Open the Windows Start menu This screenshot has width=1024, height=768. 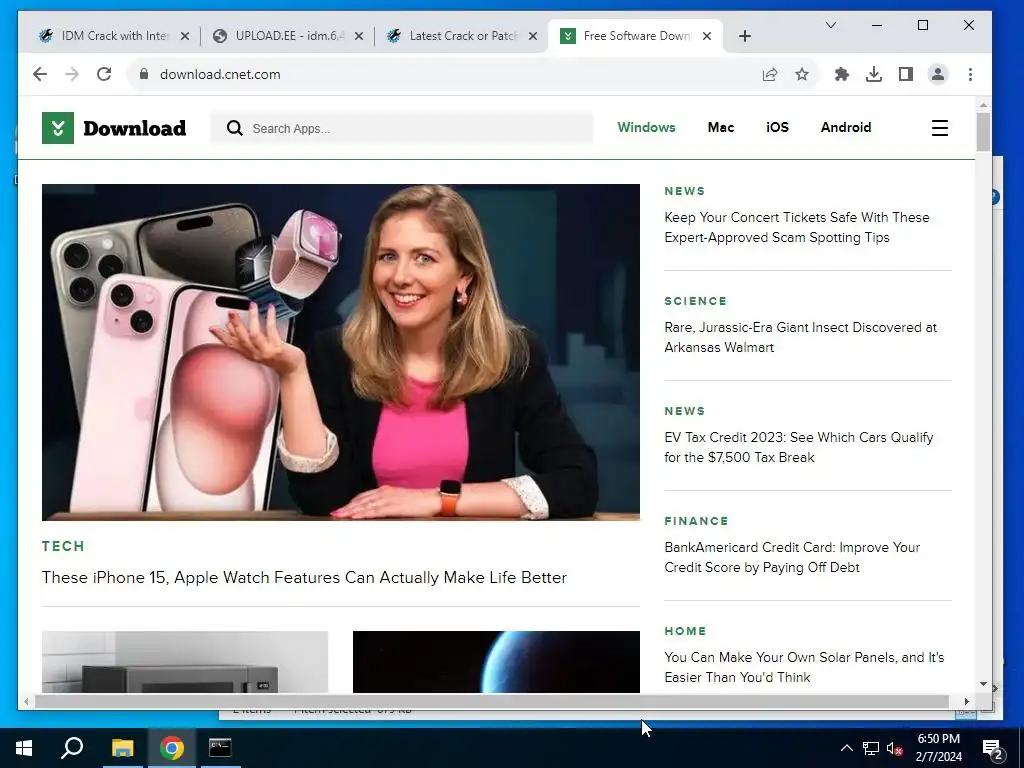[24, 748]
